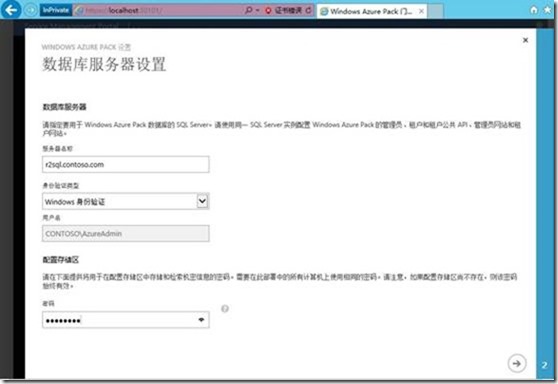
Task: Click the dropdown arrow of authentication type
Action: (202, 201)
